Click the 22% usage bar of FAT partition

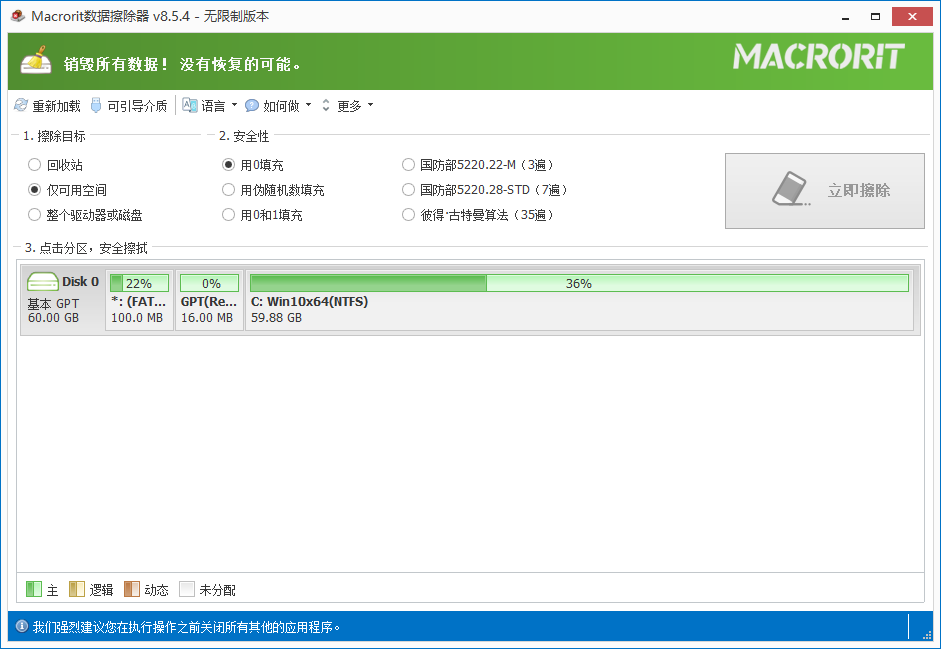[x=139, y=283]
